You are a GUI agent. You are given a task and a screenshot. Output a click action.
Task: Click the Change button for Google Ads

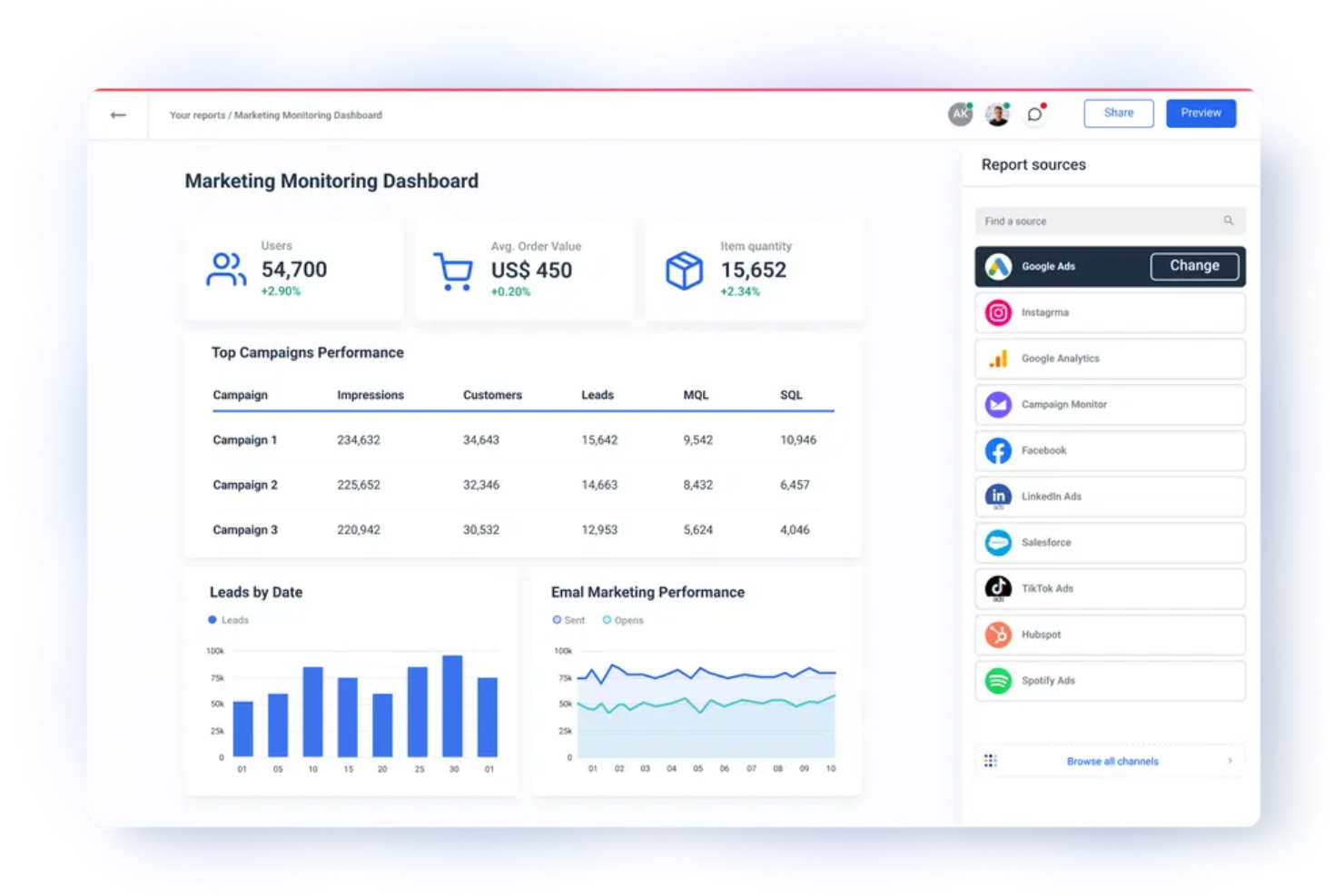coord(1194,266)
